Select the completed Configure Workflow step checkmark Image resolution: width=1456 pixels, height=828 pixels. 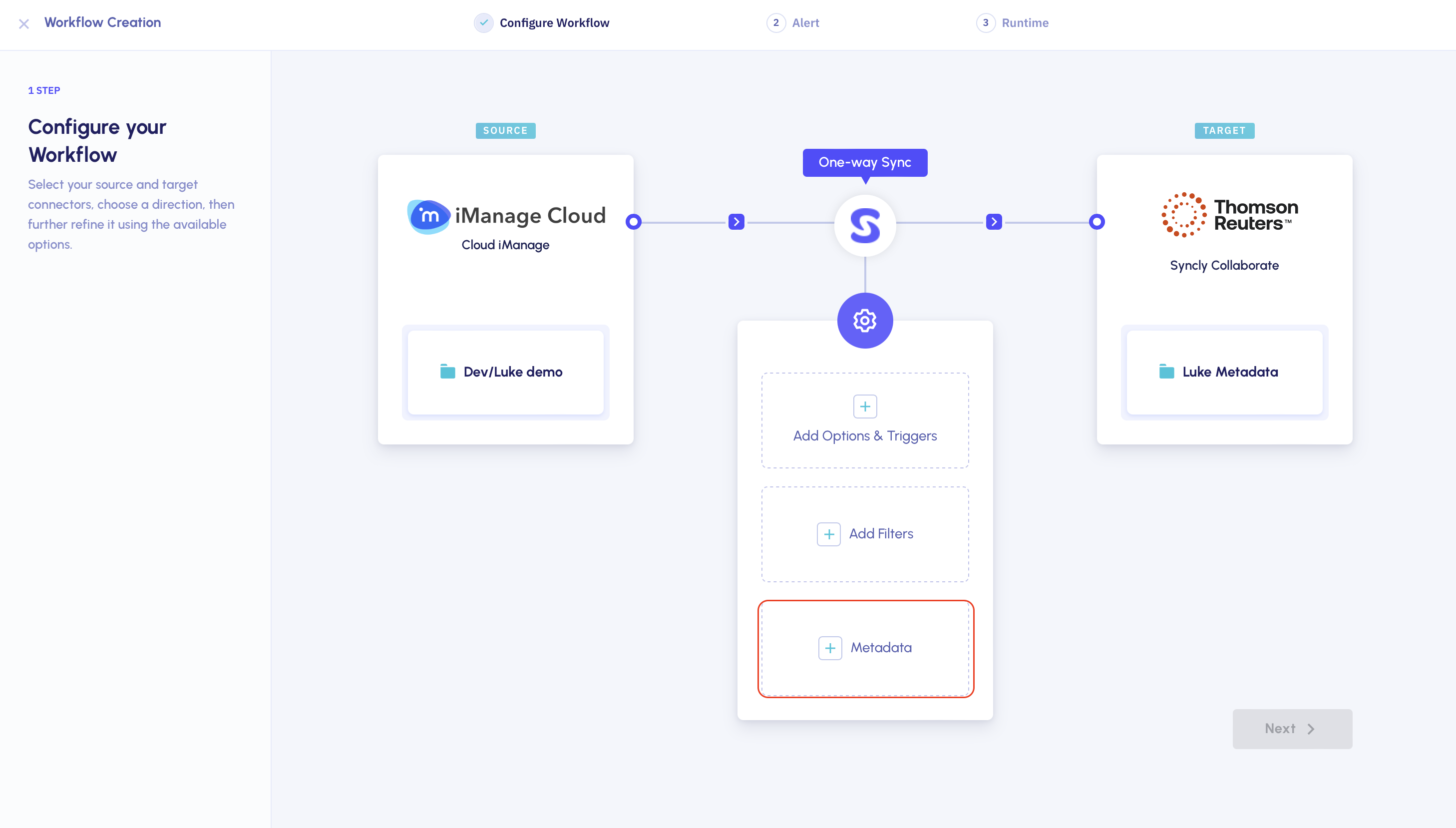click(x=483, y=23)
